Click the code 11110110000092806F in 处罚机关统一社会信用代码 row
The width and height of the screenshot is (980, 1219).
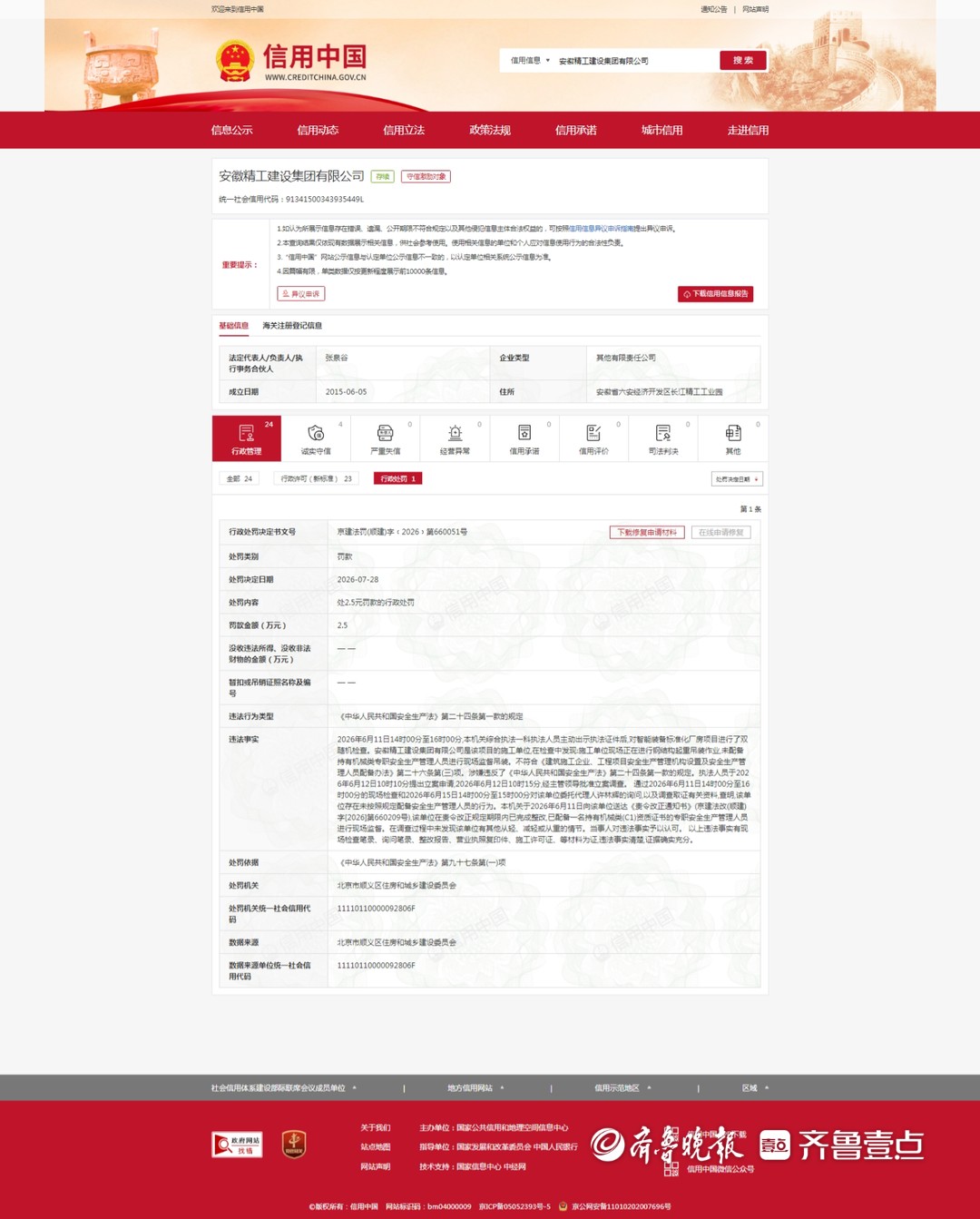tap(376, 908)
